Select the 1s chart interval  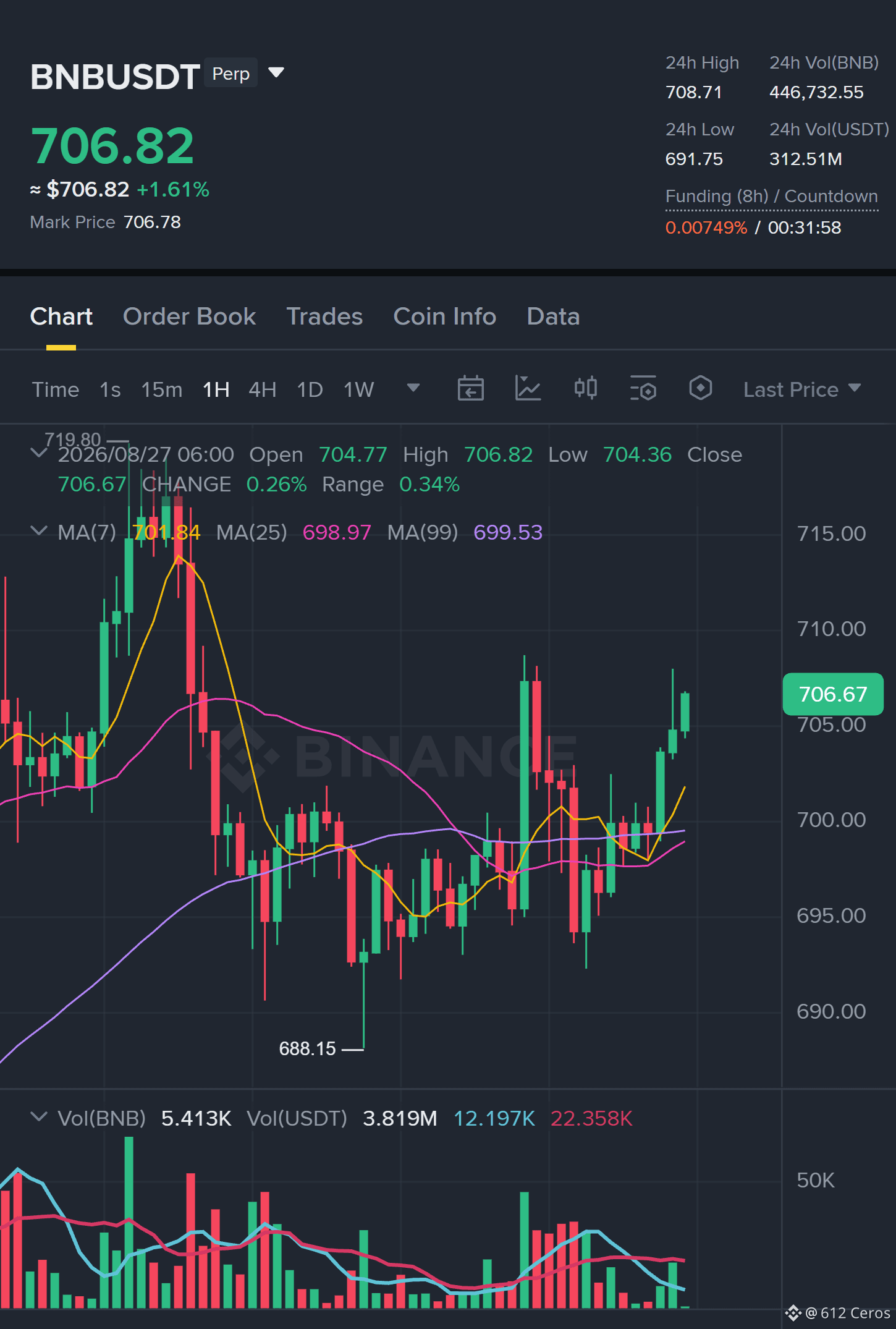point(110,389)
